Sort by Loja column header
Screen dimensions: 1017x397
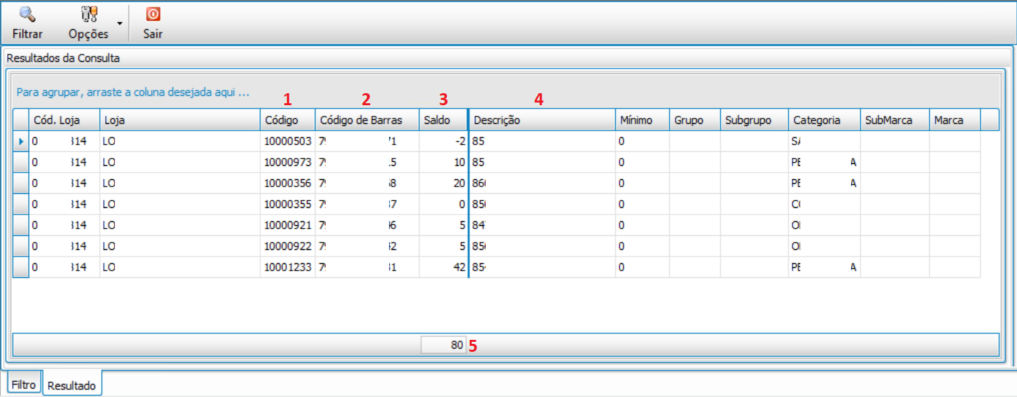[180, 120]
